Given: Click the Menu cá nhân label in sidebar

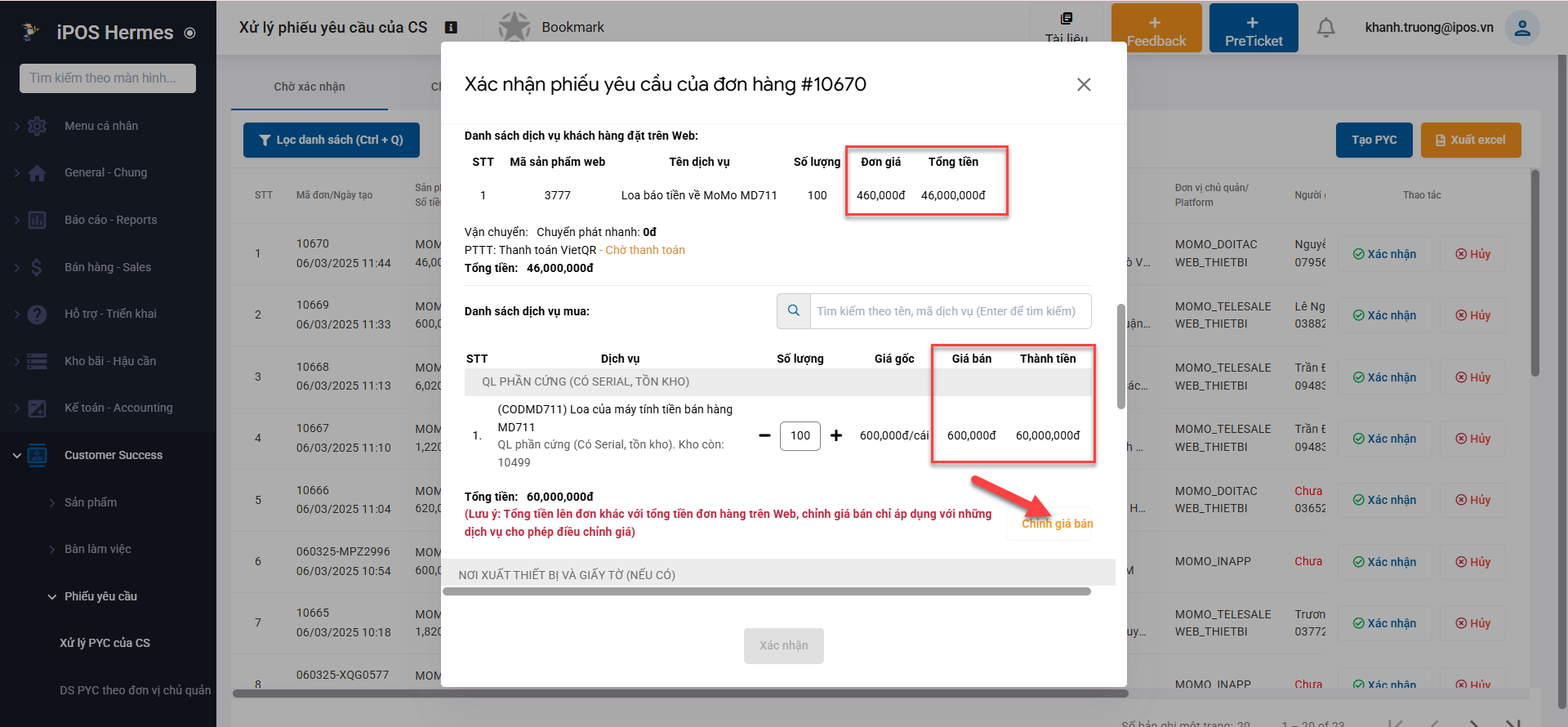Looking at the screenshot, I should [x=101, y=127].
